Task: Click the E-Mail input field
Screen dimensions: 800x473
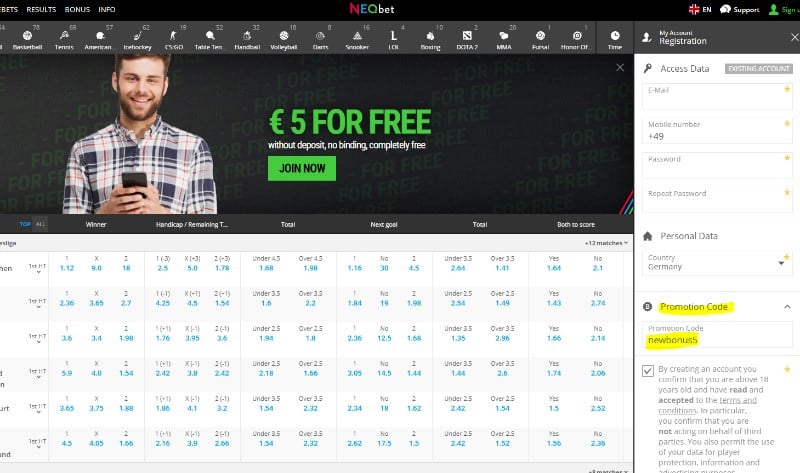Action: click(717, 97)
